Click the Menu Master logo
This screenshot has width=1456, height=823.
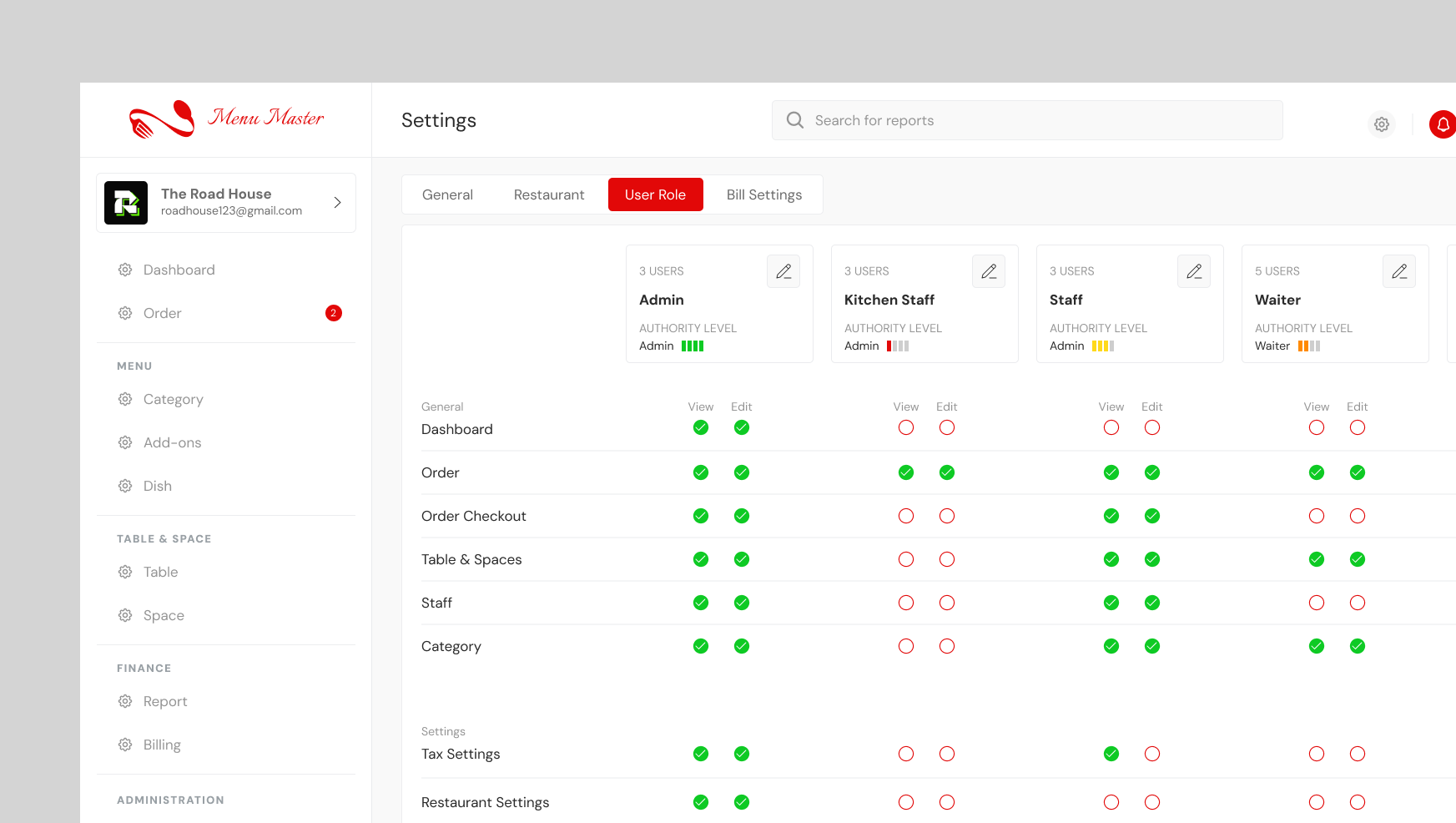pyautogui.click(x=226, y=119)
